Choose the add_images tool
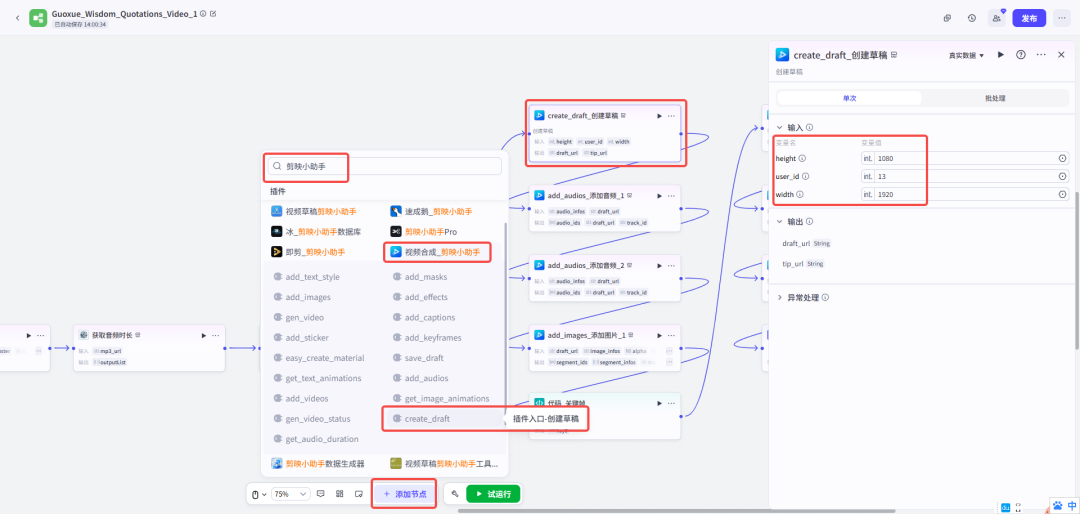Screen dimensions: 1080x514 point(302,297)
